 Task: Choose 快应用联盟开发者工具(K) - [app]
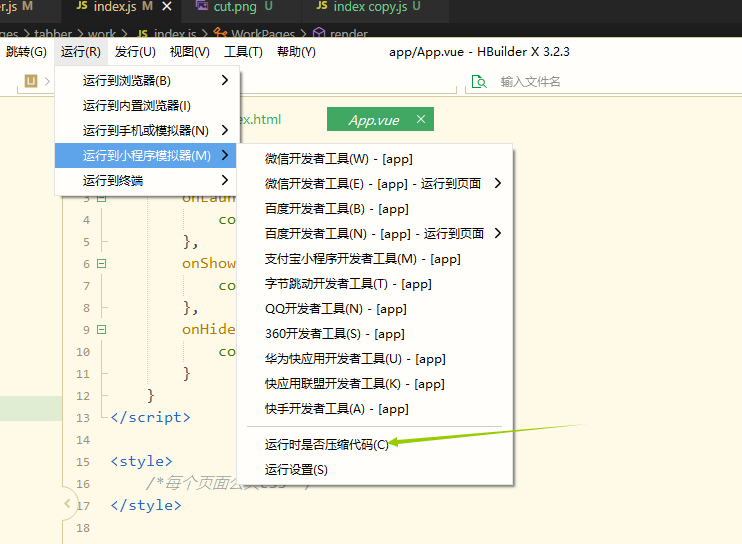tap(374, 384)
